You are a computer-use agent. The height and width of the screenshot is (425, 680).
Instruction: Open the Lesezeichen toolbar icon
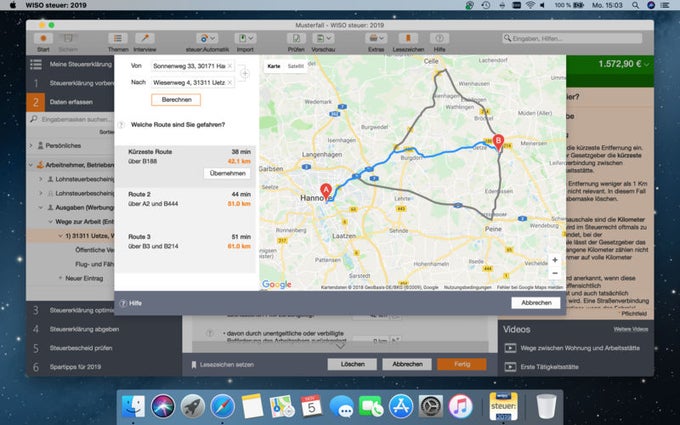tap(408, 39)
